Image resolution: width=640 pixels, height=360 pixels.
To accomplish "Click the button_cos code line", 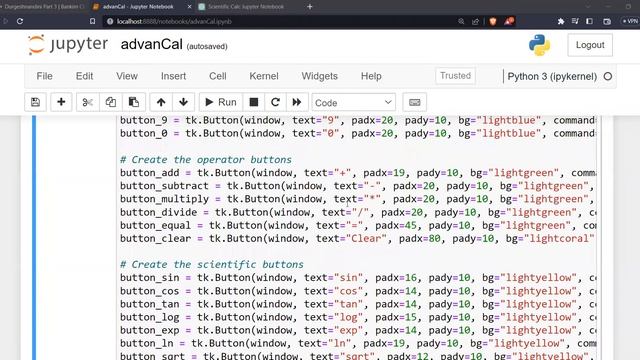I will point(358,291).
